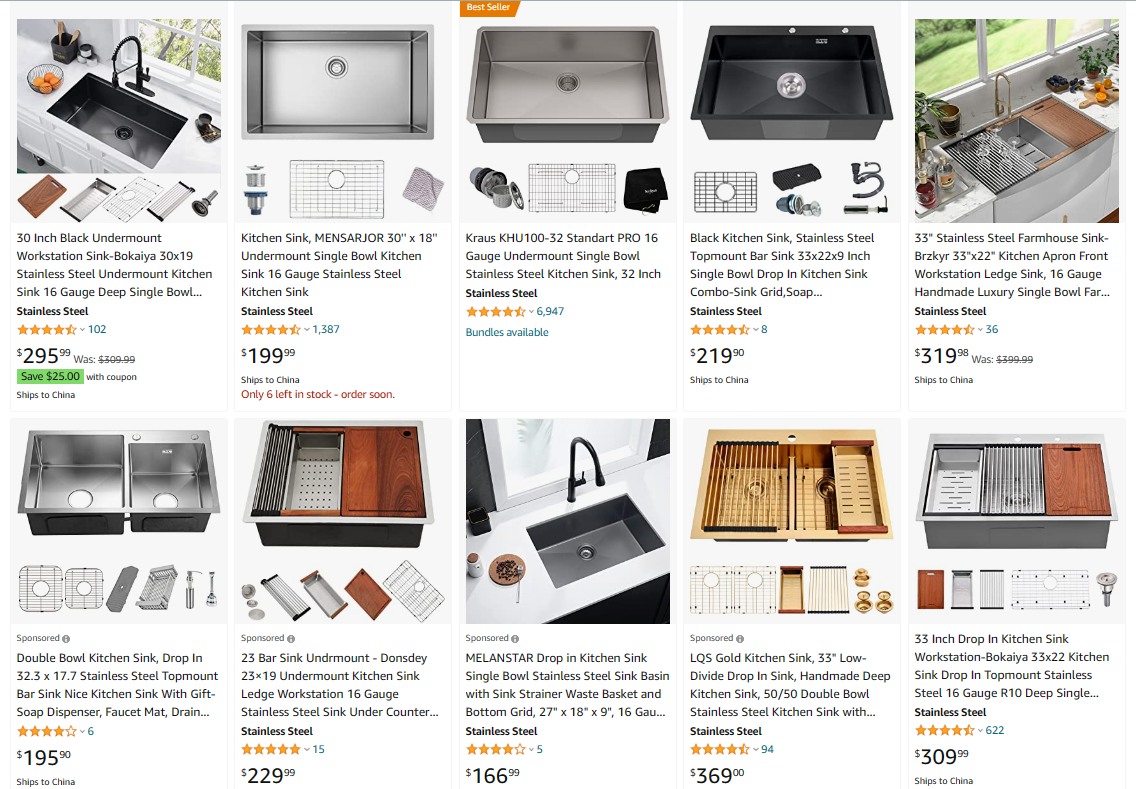Open Brzkyr 33" Stainless Steel Farmhouse Sink title
1136x789 pixels.
pos(1012,265)
